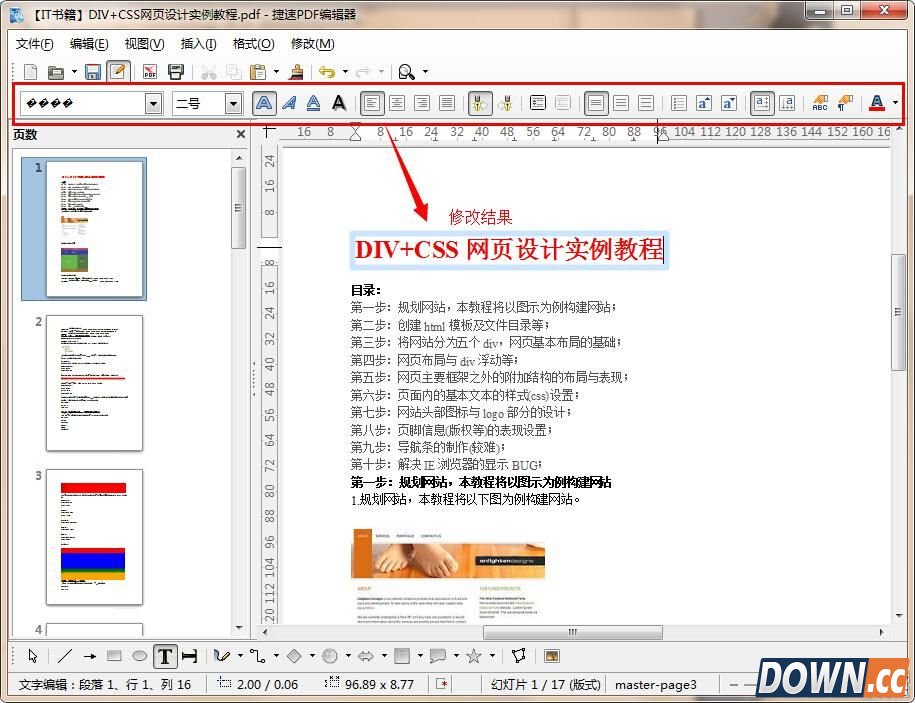The height and width of the screenshot is (703, 915).
Task: Click the Undo arrow icon
Action: point(326,71)
